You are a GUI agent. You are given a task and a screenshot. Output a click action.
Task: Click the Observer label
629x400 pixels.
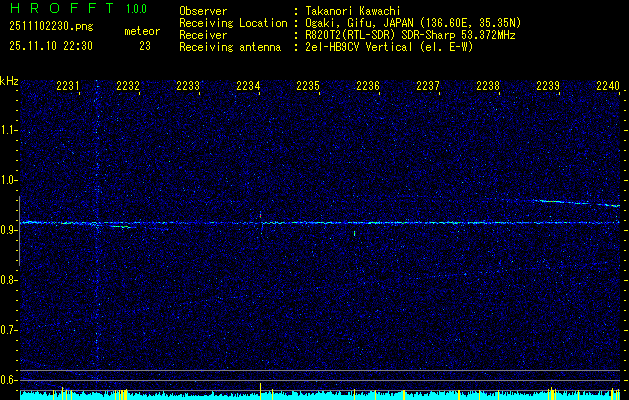click(x=203, y=11)
